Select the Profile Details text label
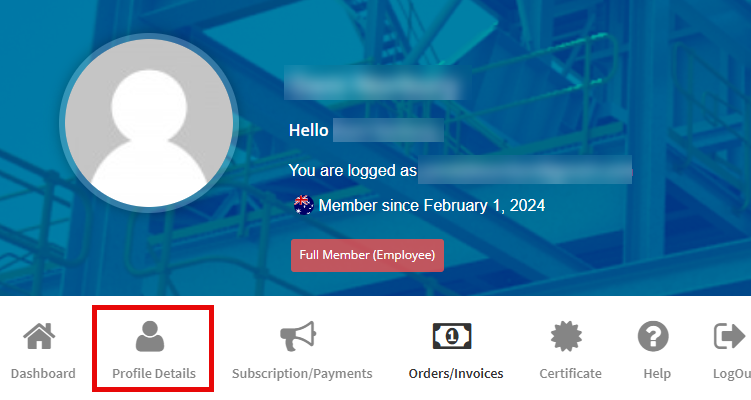Viewport: 751px width, 400px height. 153,374
